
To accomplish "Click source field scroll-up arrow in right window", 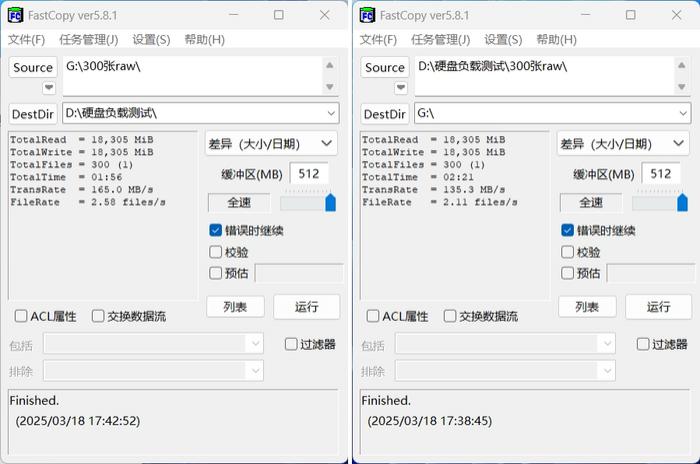I will tap(681, 66).
